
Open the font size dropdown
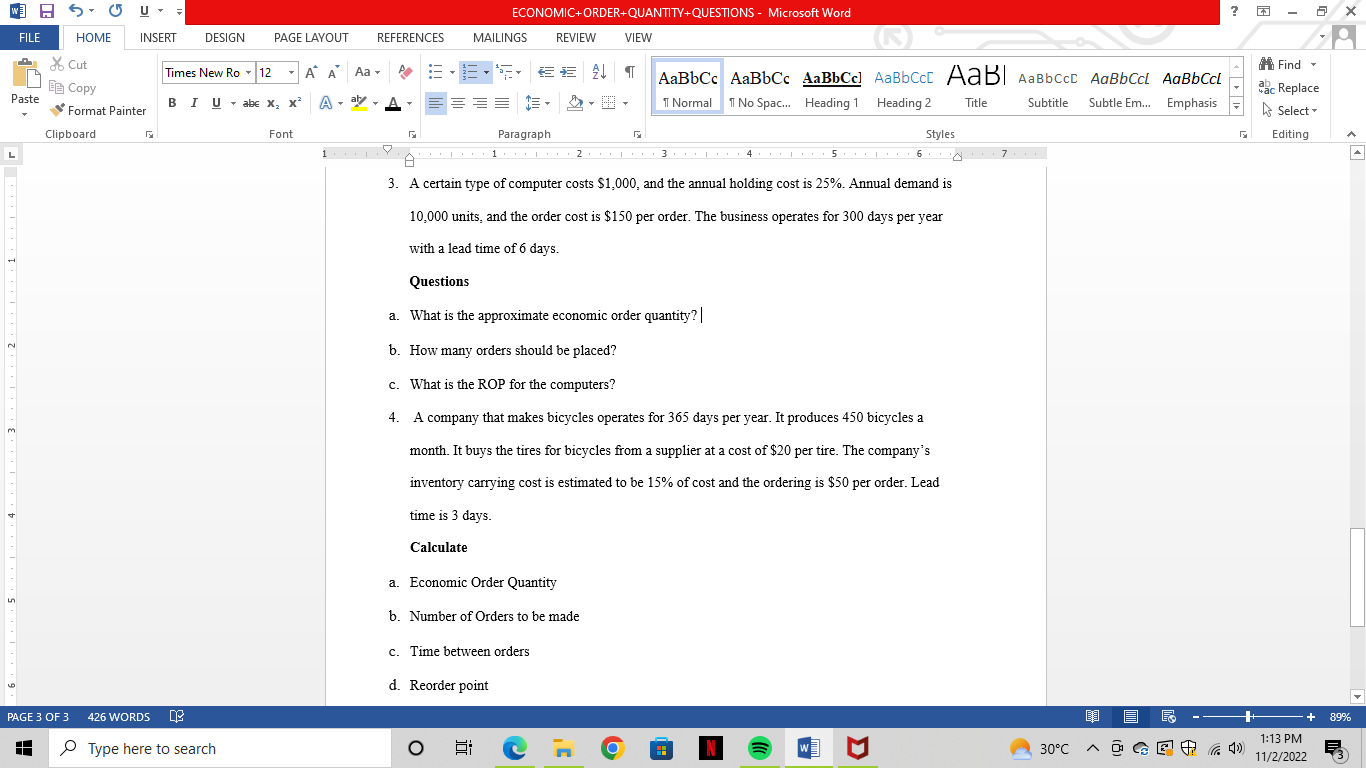tap(292, 71)
